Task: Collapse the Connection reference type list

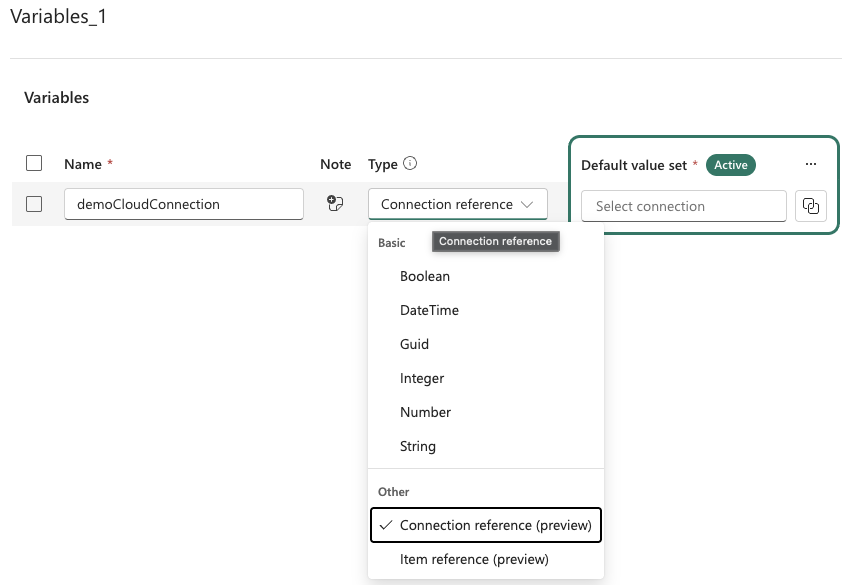Action: tap(528, 203)
